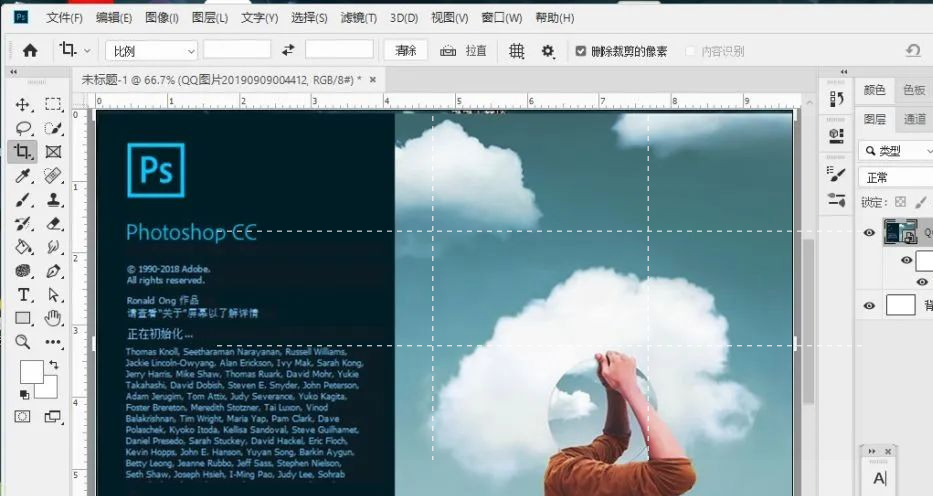Image resolution: width=933 pixels, height=496 pixels.
Task: Expand the layer filter 类型 dropdown
Action: coord(896,151)
